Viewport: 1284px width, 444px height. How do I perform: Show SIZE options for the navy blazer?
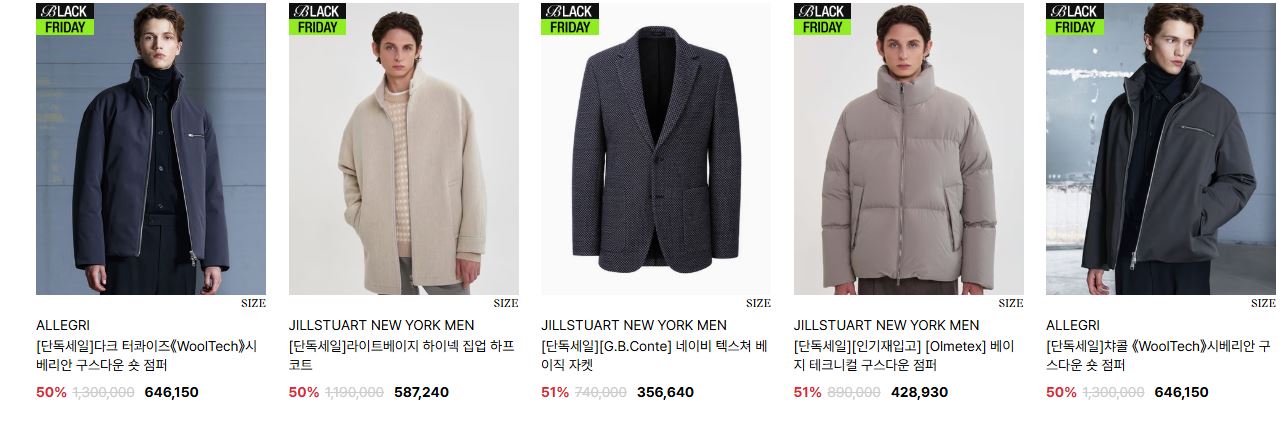pyautogui.click(x=758, y=303)
